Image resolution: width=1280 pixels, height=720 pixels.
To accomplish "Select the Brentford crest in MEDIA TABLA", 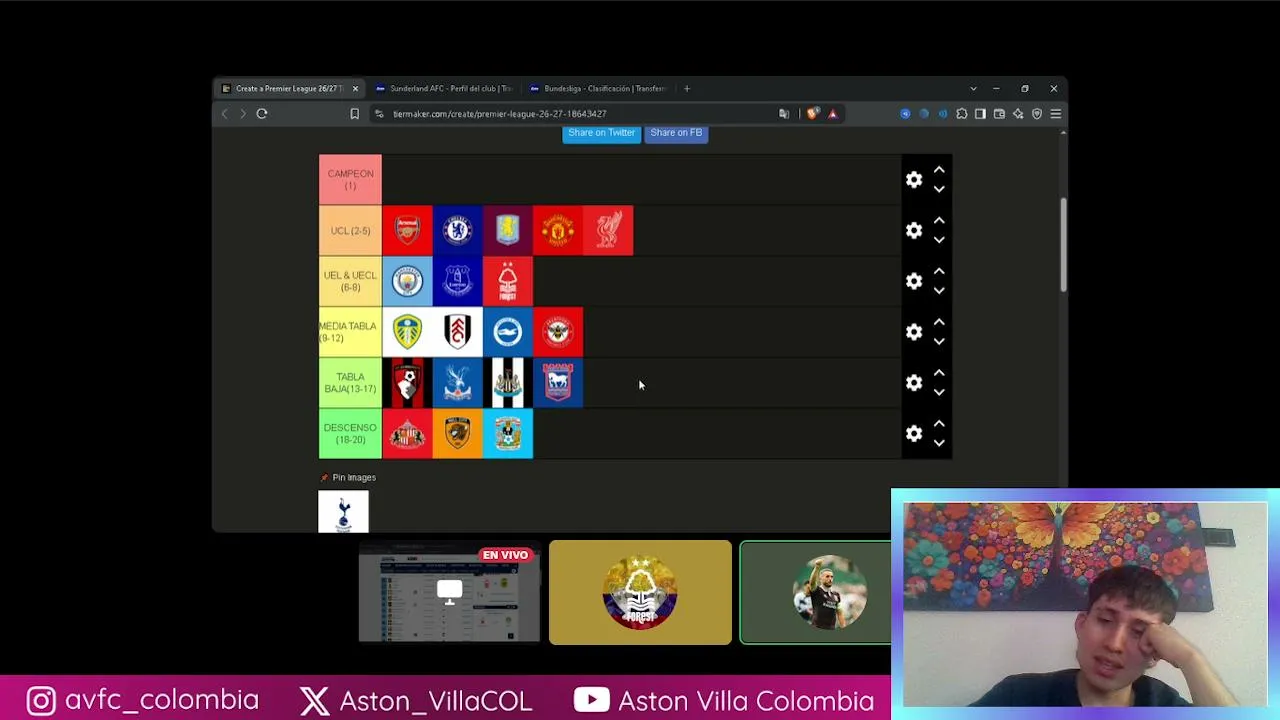I will (558, 332).
